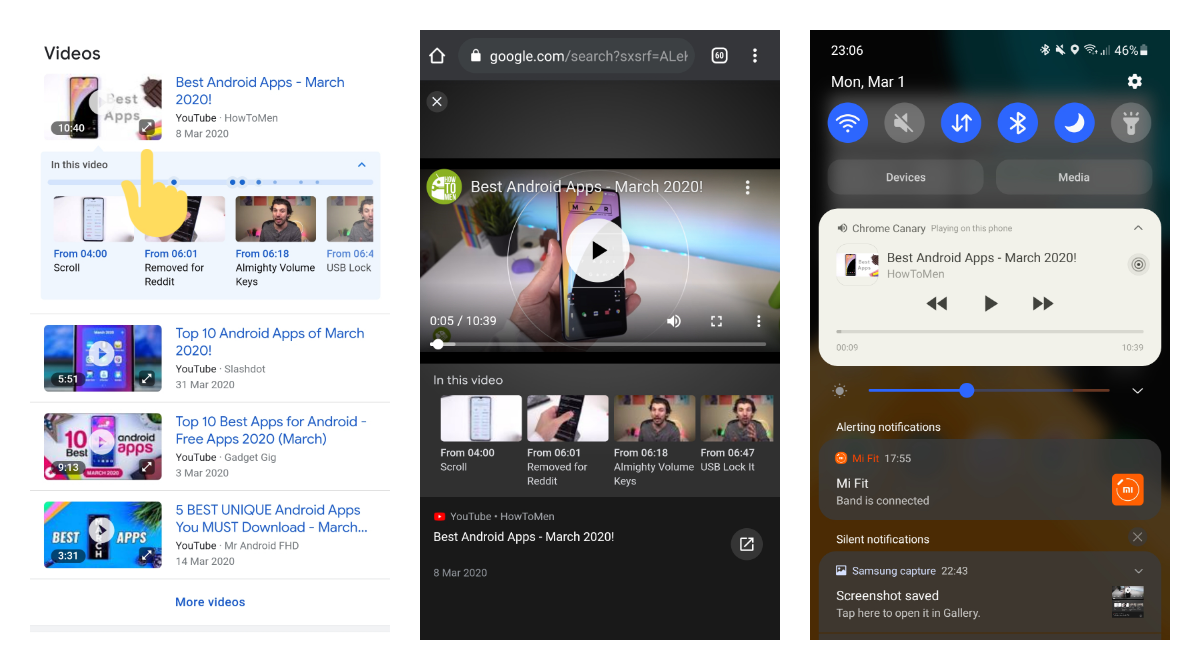The height and width of the screenshot is (670, 1200).
Task: Tap the address bar with the google.com URL
Action: click(576, 56)
